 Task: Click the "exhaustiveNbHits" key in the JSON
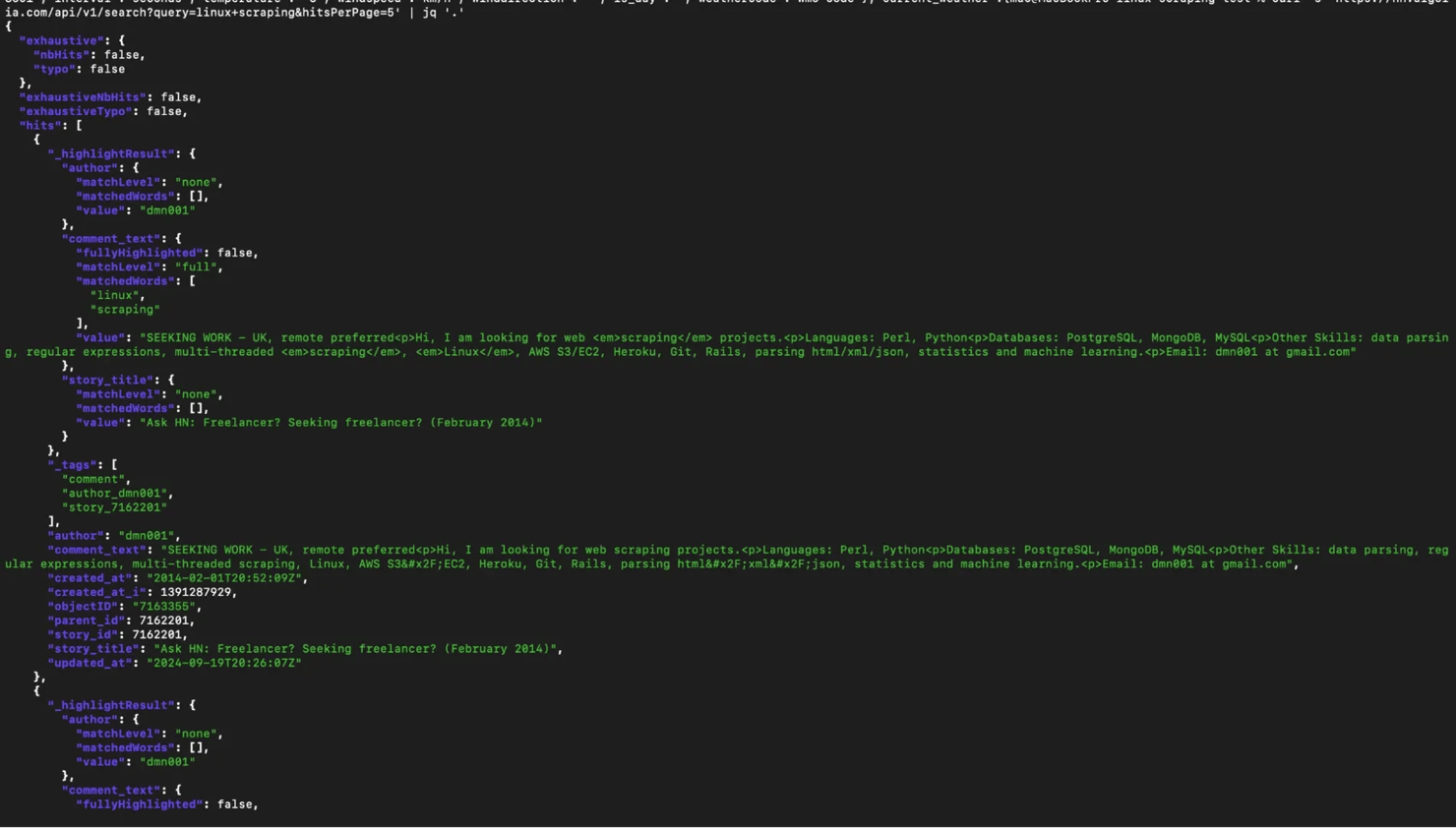[x=83, y=97]
